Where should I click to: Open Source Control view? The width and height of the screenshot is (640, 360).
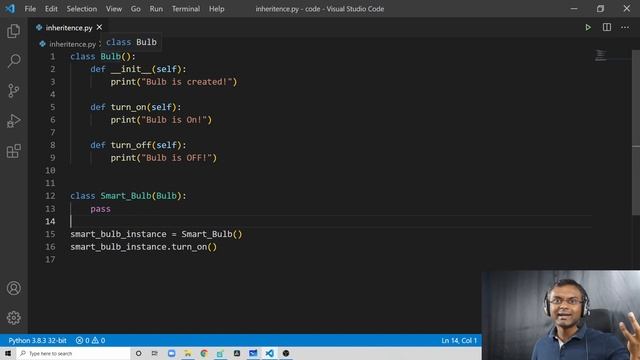pos(13,91)
